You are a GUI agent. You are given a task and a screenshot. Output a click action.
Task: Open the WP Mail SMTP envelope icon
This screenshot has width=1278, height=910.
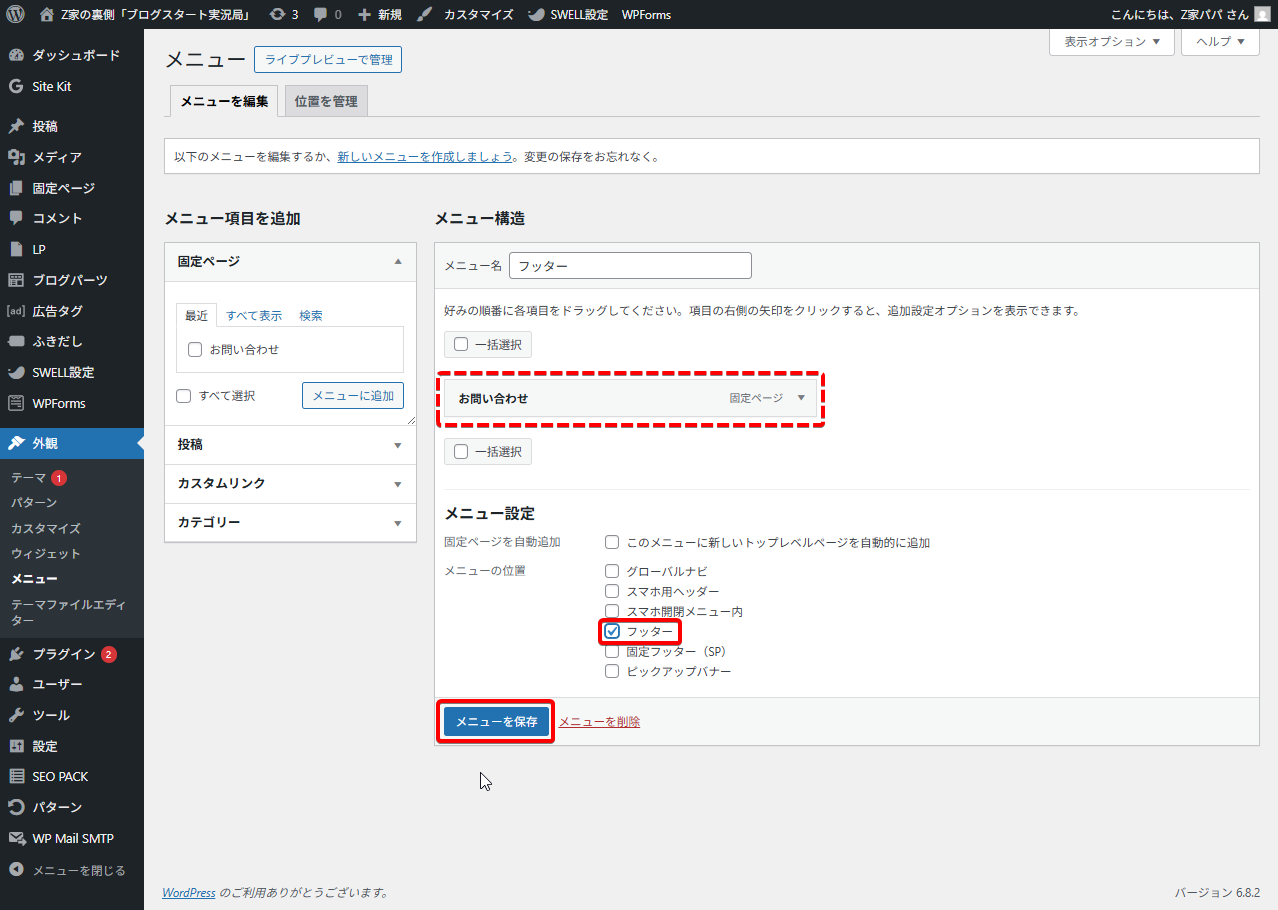[x=16, y=838]
